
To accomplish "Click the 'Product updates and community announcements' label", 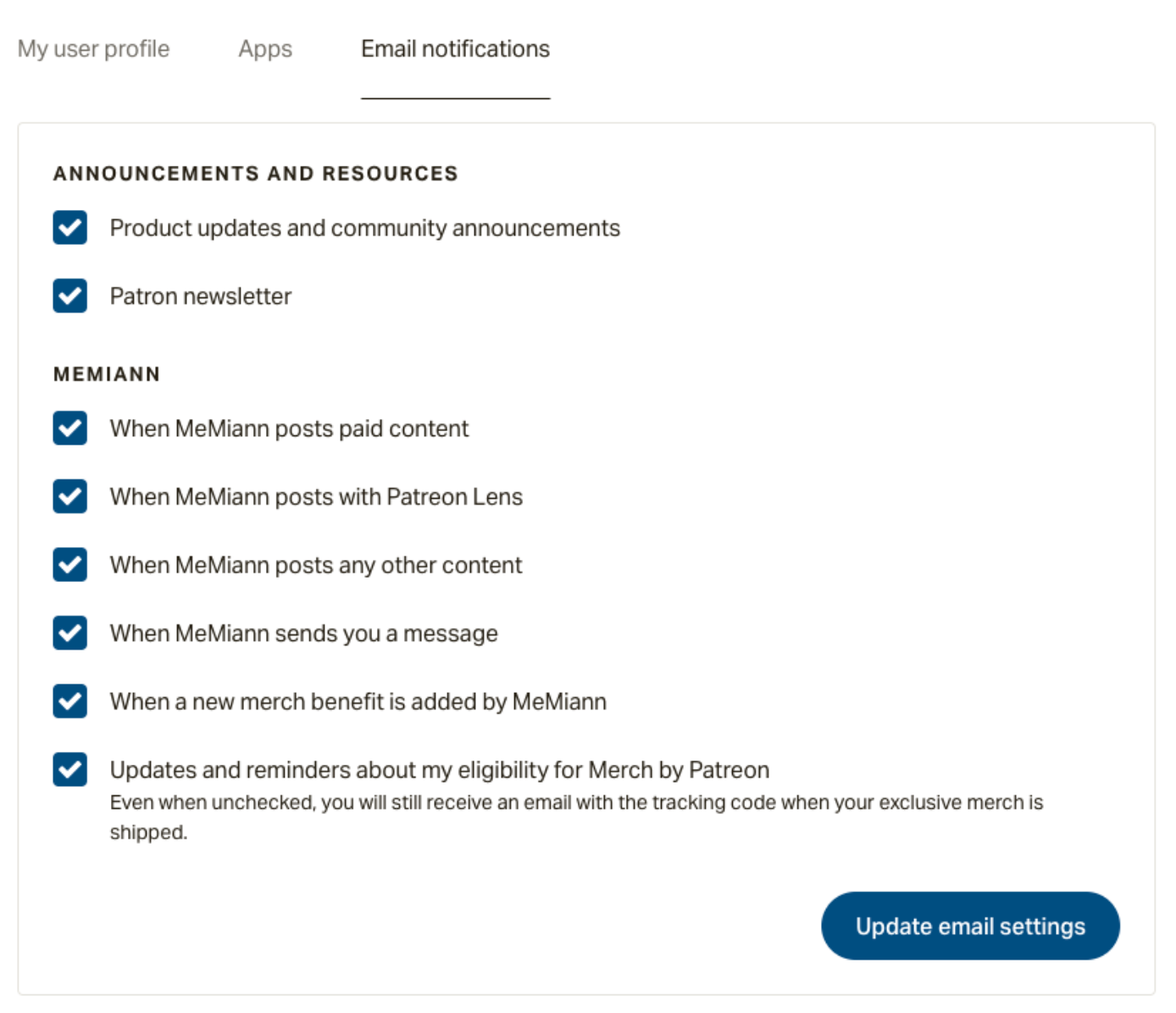I will tap(365, 228).
